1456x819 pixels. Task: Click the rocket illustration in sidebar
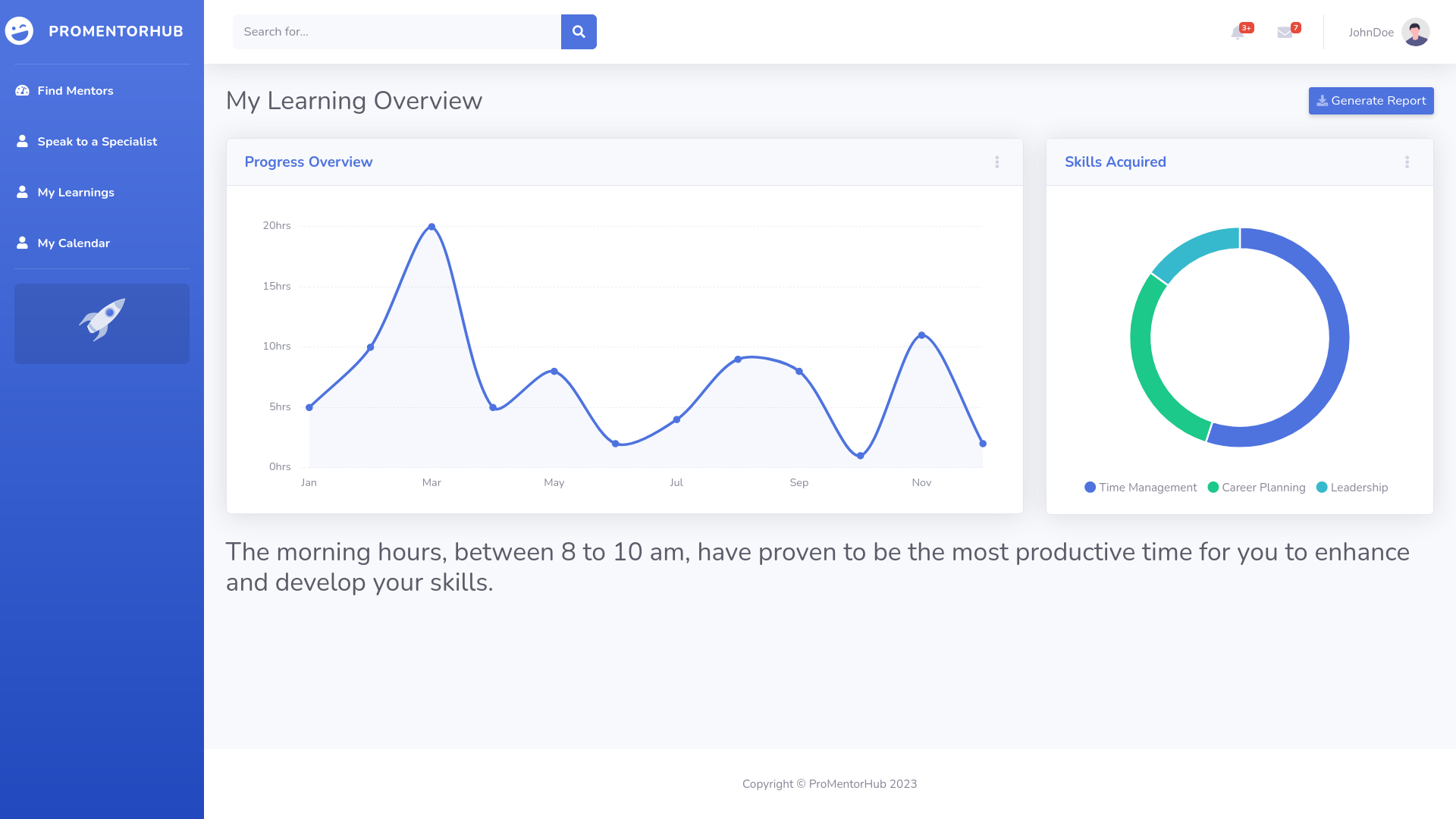coord(102,320)
